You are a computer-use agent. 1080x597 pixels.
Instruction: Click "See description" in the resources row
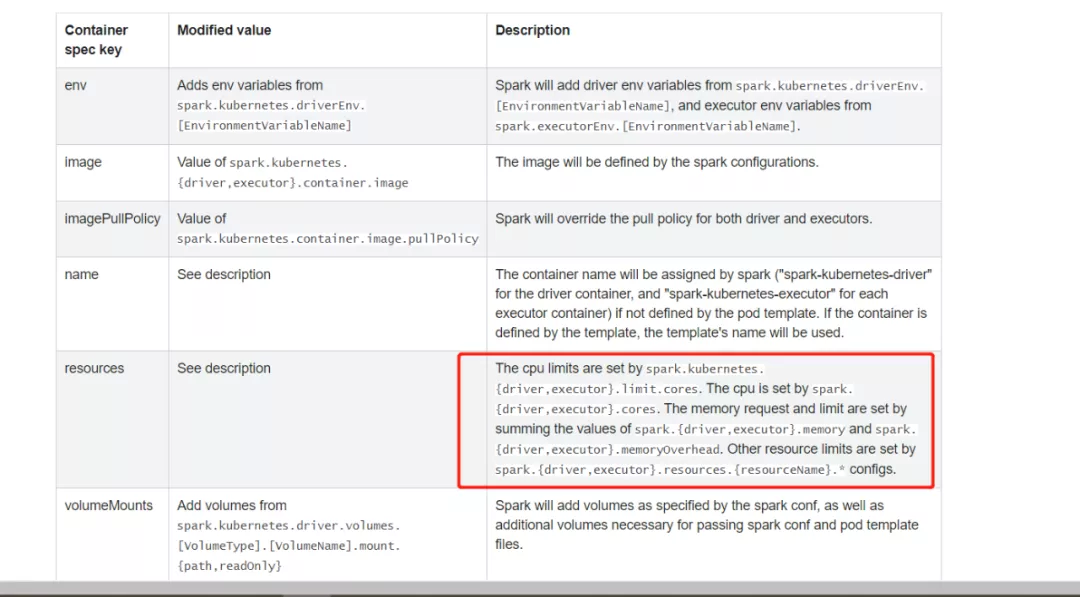click(224, 368)
